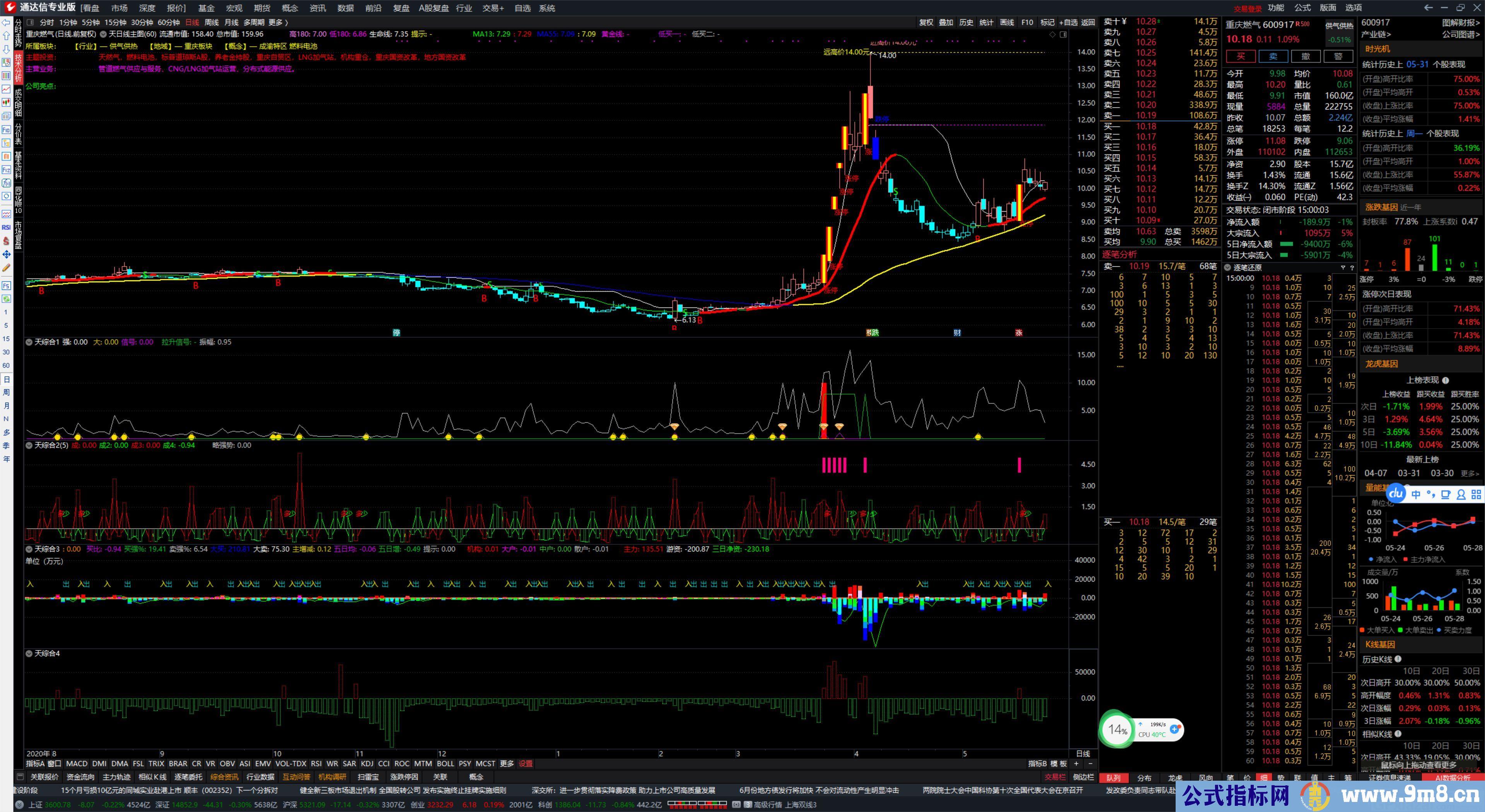Select the MACD indicator tab
Screen dimensions: 1485x812
point(77,764)
